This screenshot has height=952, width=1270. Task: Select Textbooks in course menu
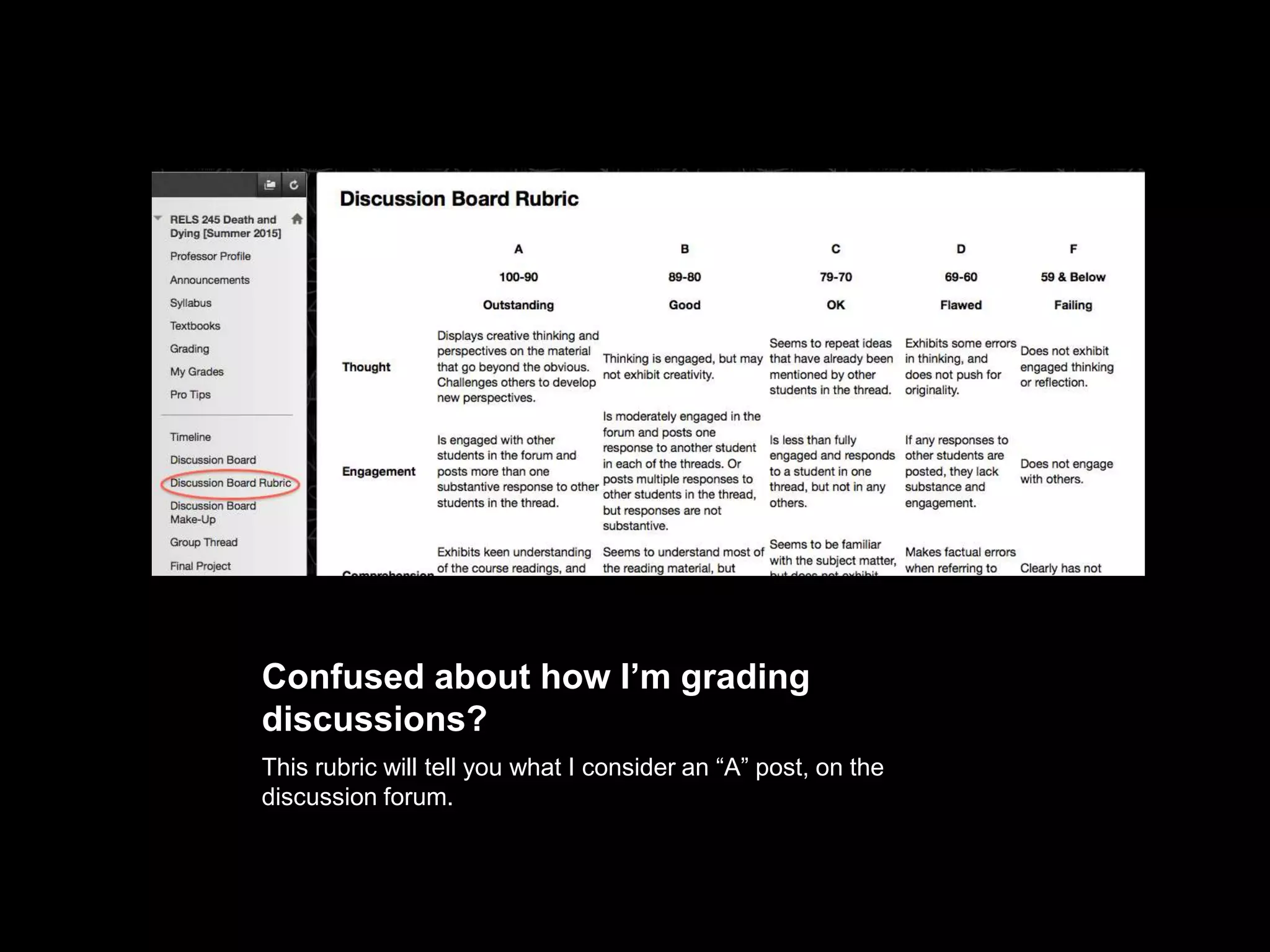tap(195, 325)
